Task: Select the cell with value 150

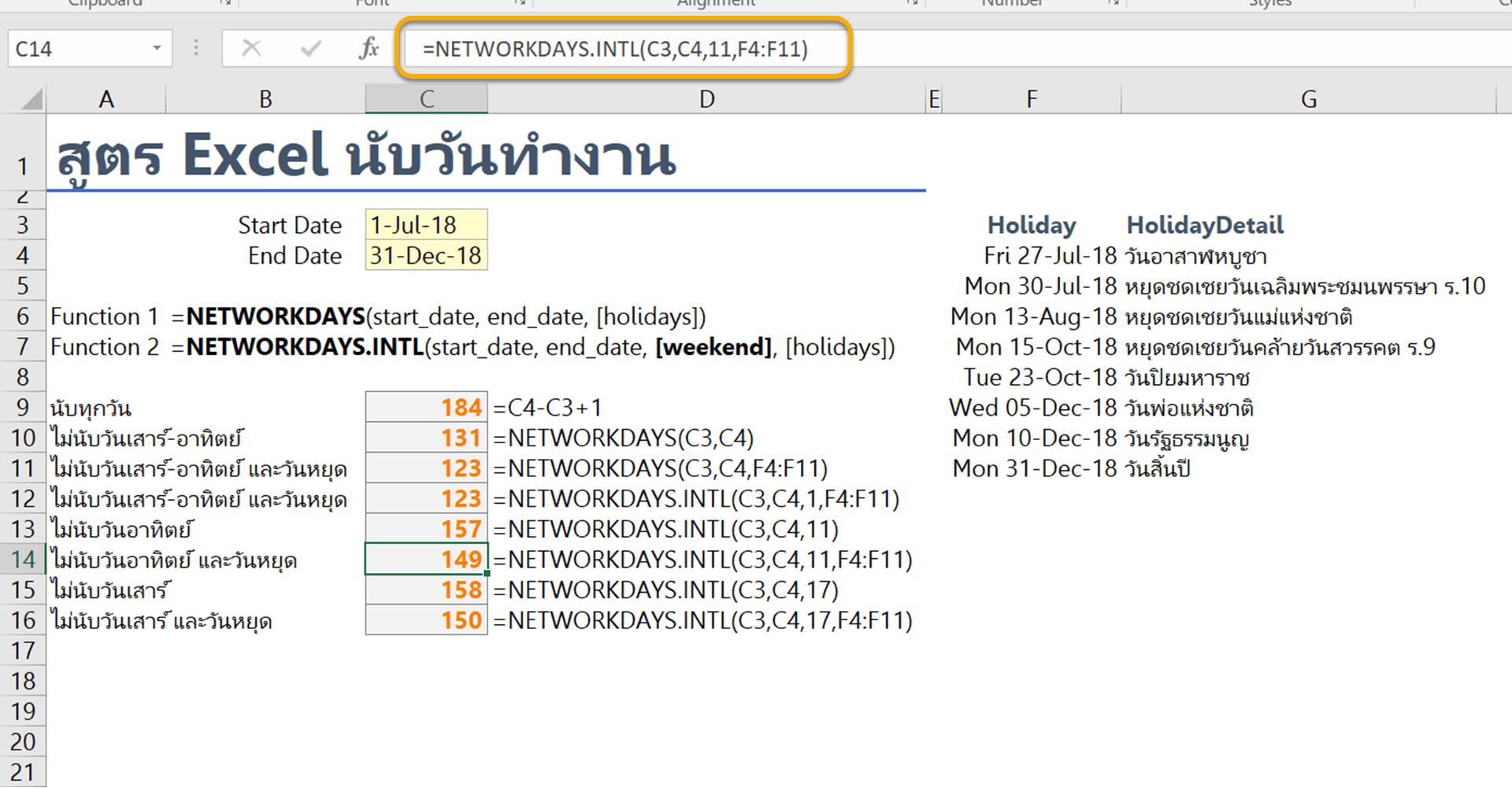Action: [426, 620]
